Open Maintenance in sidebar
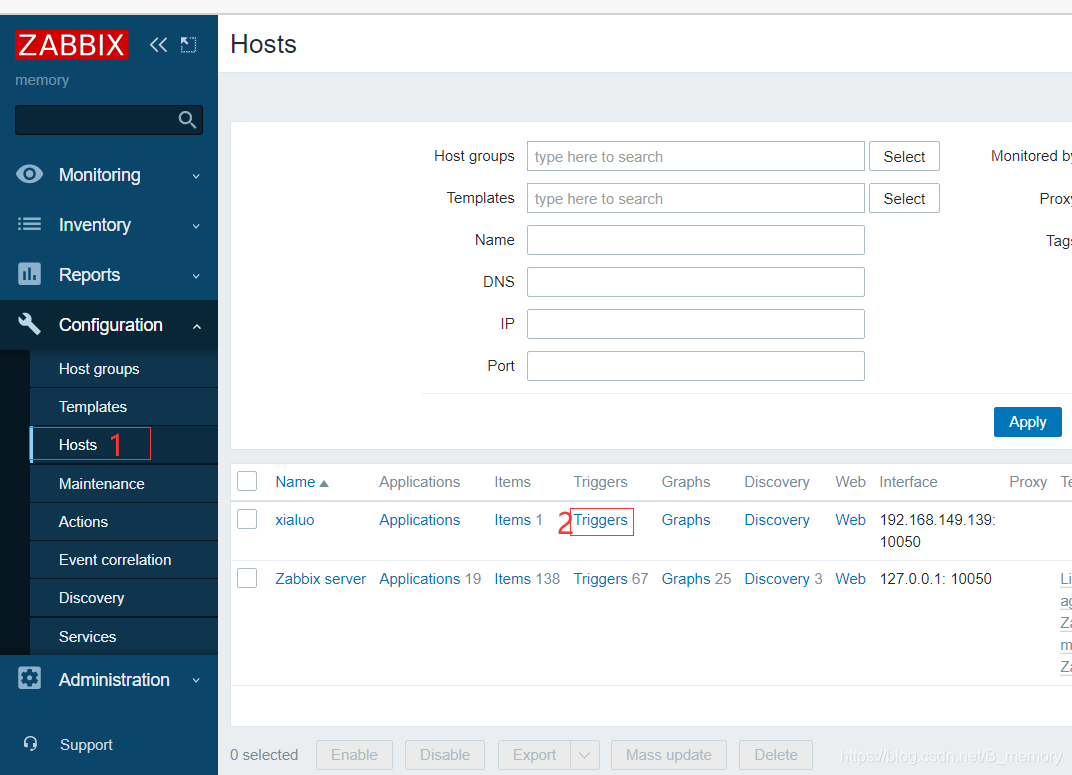1072x775 pixels. pyautogui.click(x=102, y=484)
